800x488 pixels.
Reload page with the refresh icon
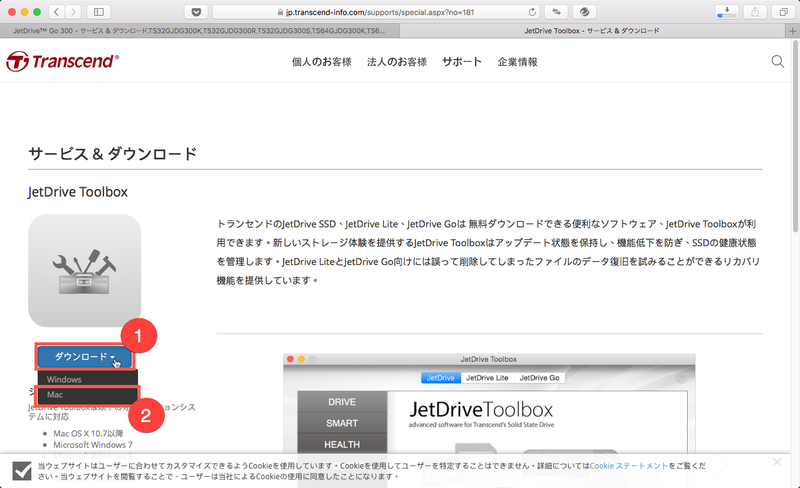point(532,12)
